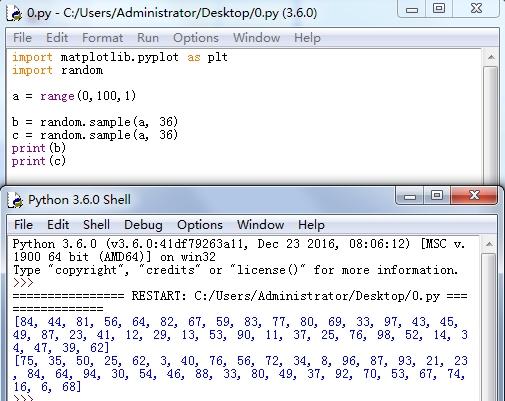Click scroll-up arrow in Shell scrollbar

coord(489,244)
